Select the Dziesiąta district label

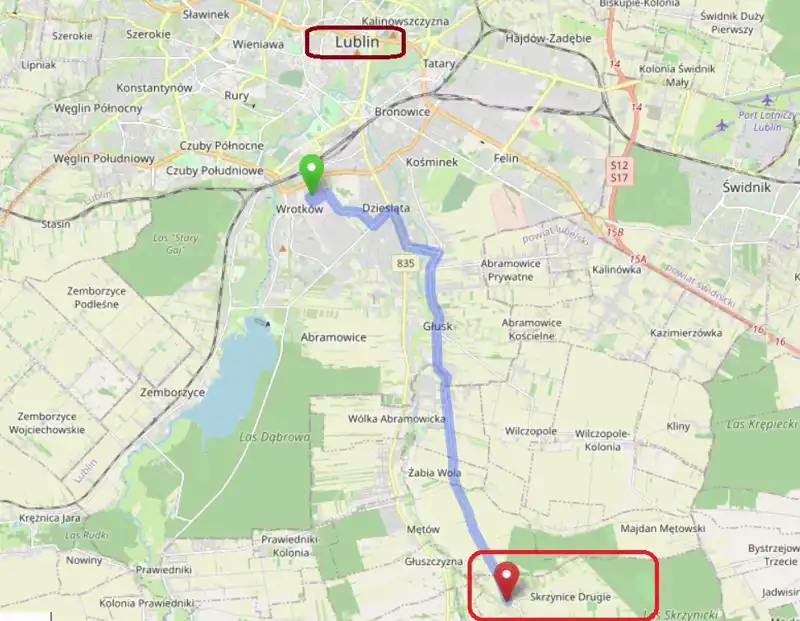(386, 208)
